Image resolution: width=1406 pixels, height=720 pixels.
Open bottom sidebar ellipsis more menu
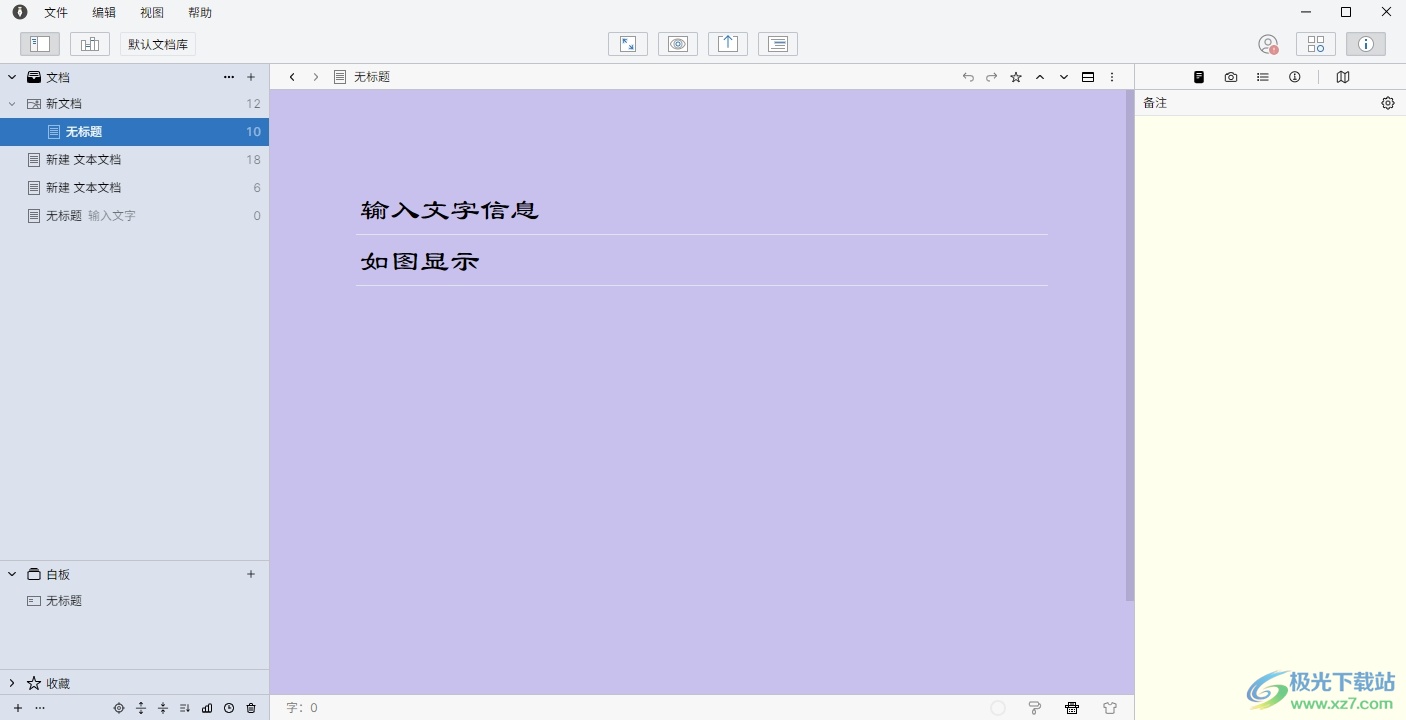tap(40, 708)
